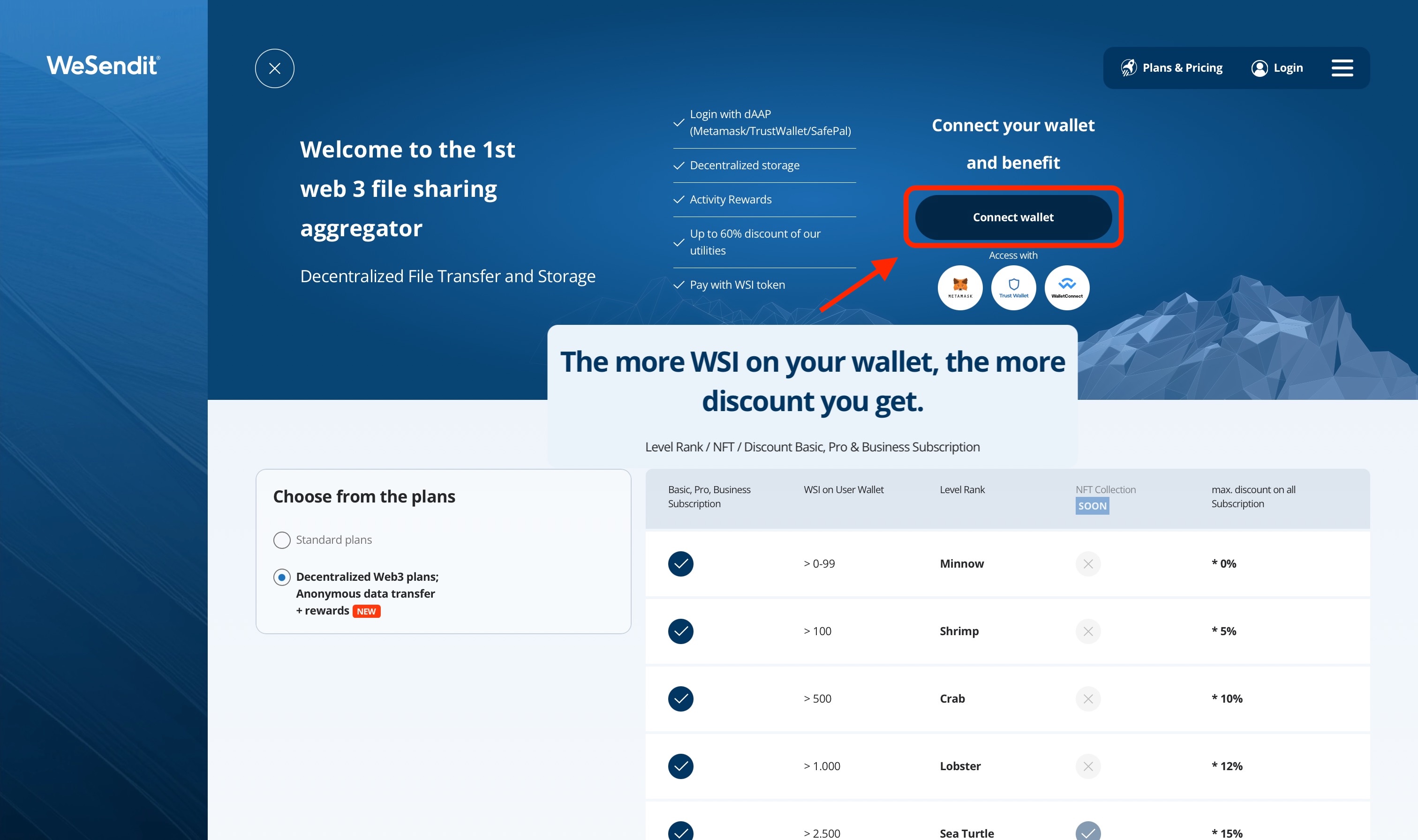
Task: Click the Lobster row checkmark icon
Action: tap(680, 766)
